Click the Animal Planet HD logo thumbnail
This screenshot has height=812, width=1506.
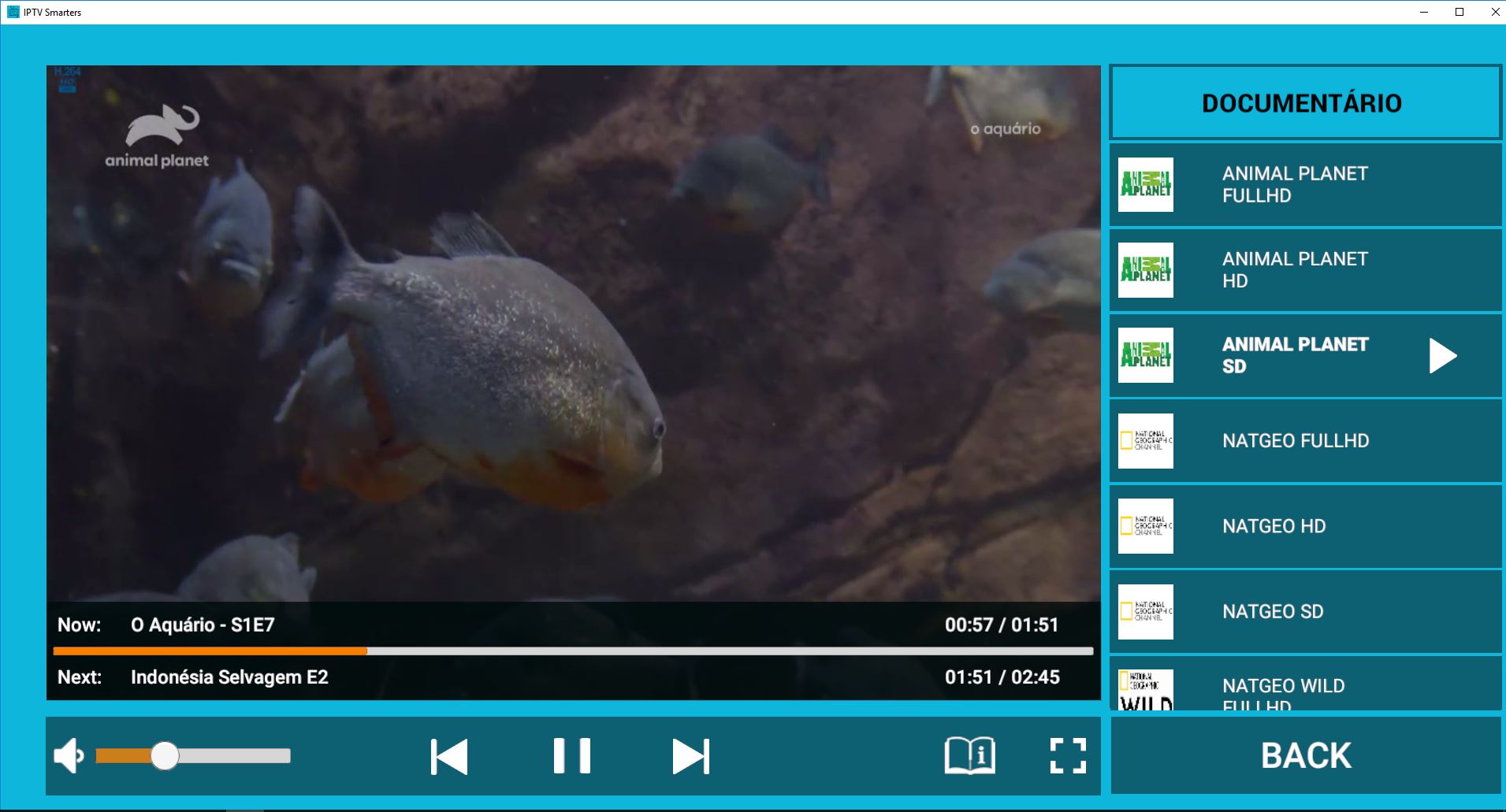click(x=1146, y=270)
